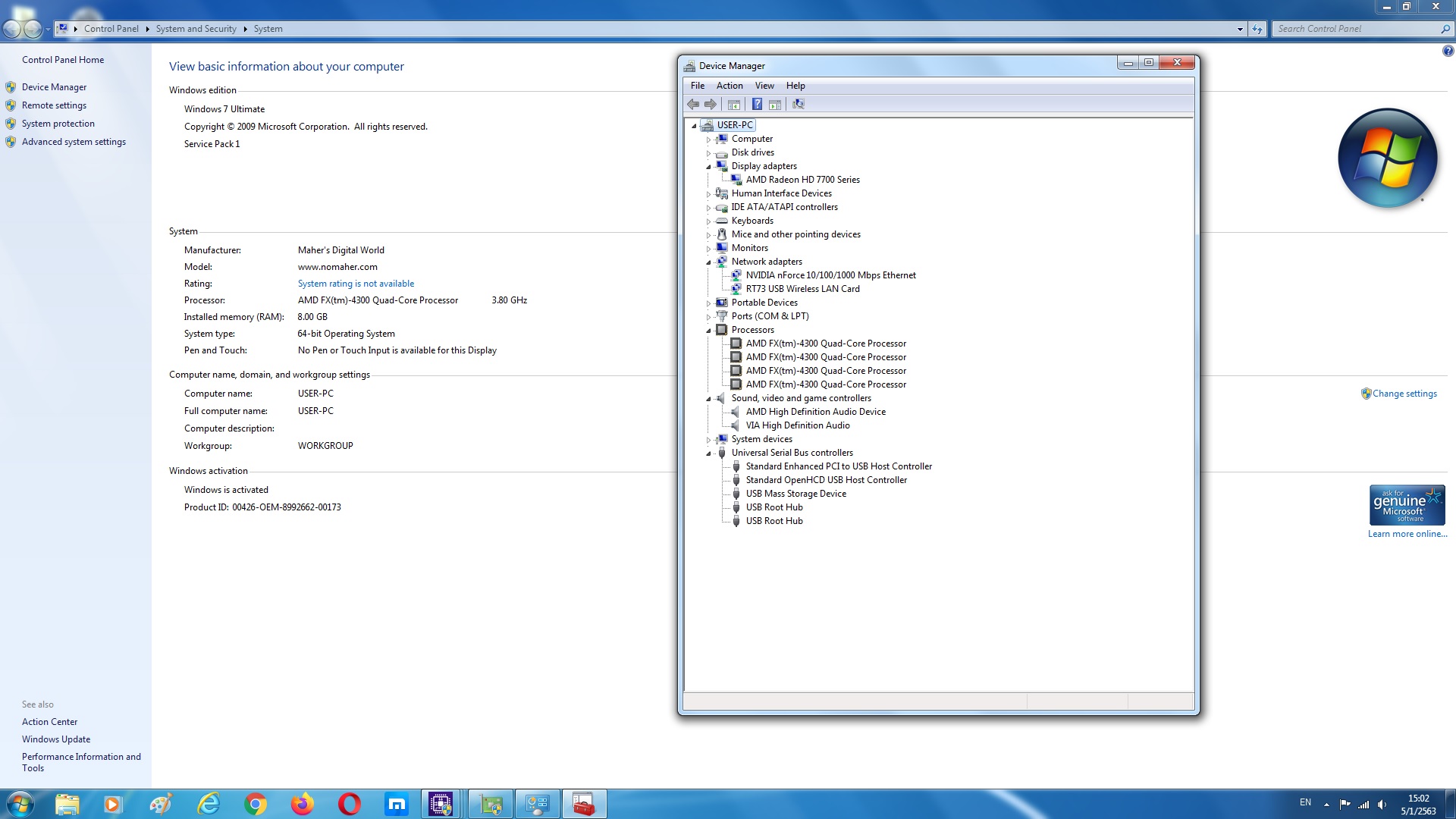The image size is (1456, 819).
Task: Open Remote settings link
Action: coord(54,105)
